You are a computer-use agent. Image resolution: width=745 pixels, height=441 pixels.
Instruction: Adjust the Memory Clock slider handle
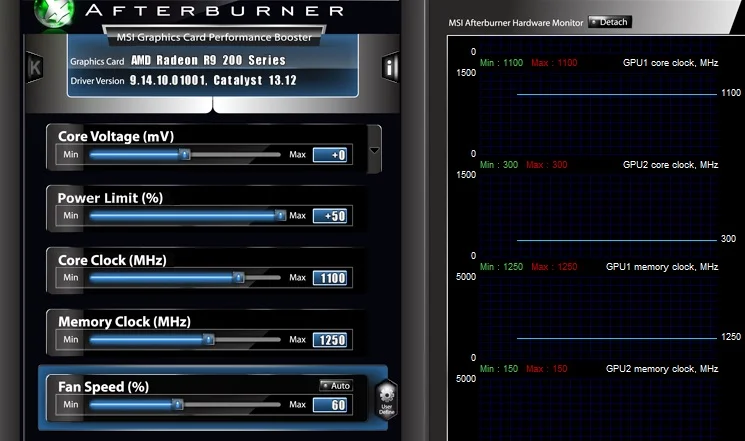(209, 339)
